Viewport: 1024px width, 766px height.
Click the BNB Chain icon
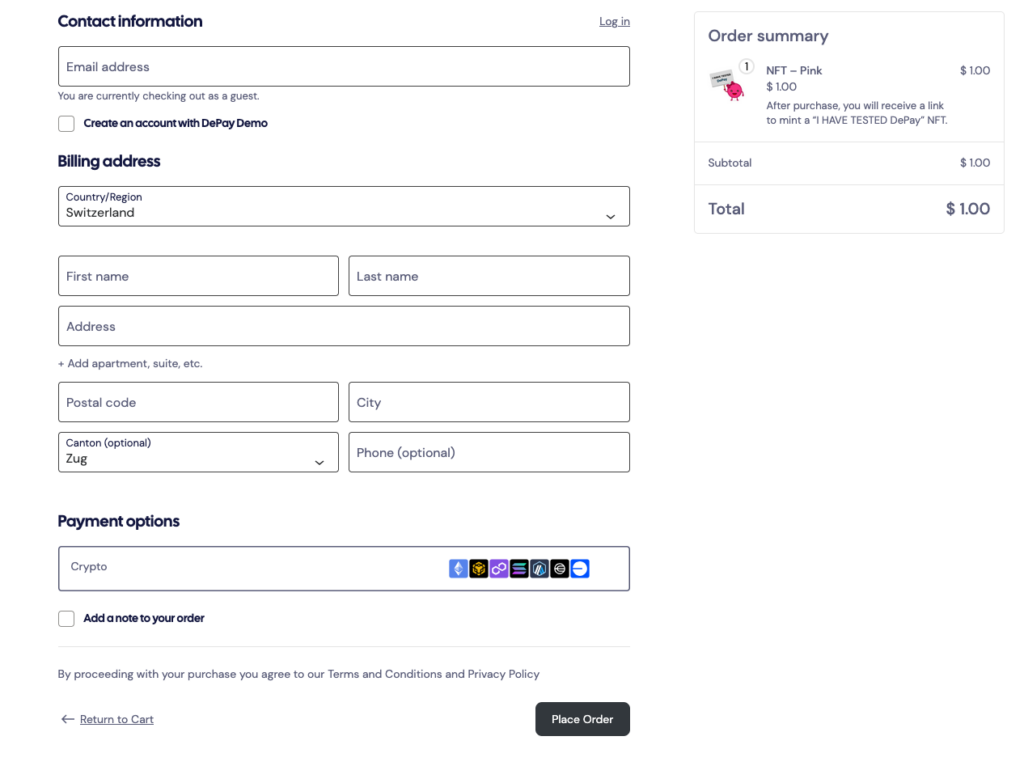(x=479, y=569)
